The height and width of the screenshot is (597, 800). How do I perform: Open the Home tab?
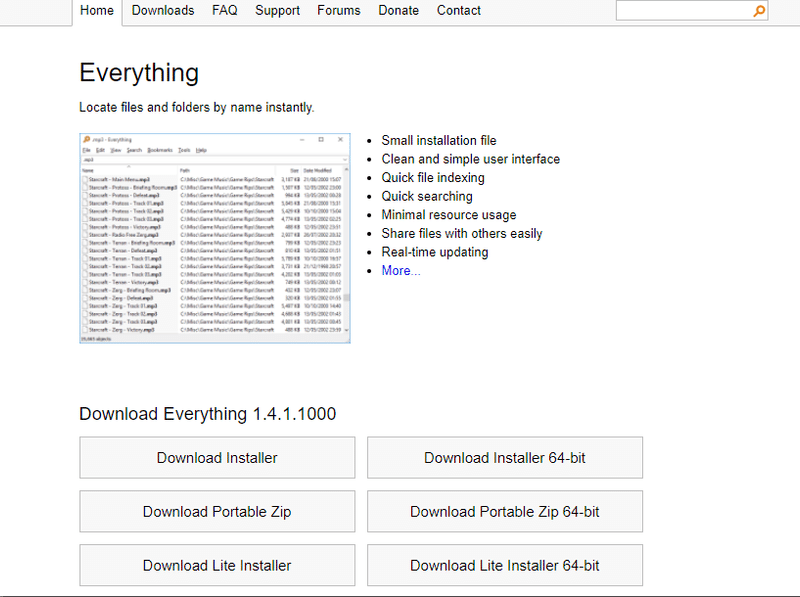click(x=97, y=11)
